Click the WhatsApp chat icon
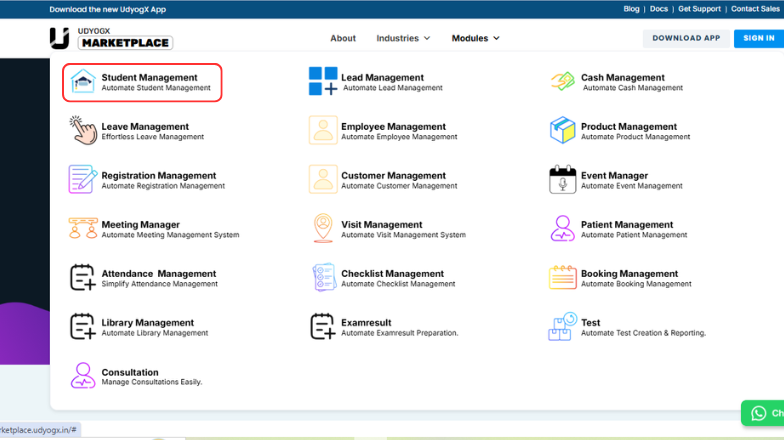 pos(758,413)
